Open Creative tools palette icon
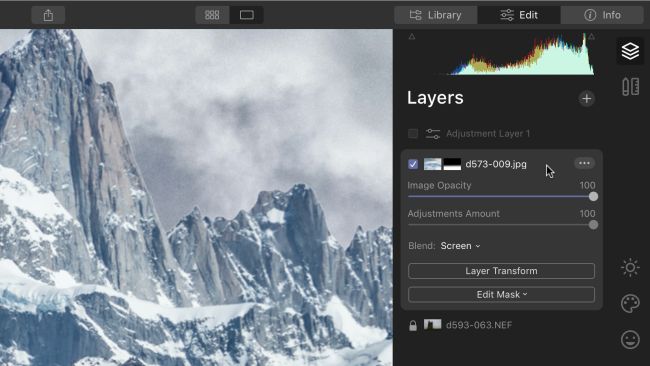The height and width of the screenshot is (366, 650). click(x=630, y=303)
